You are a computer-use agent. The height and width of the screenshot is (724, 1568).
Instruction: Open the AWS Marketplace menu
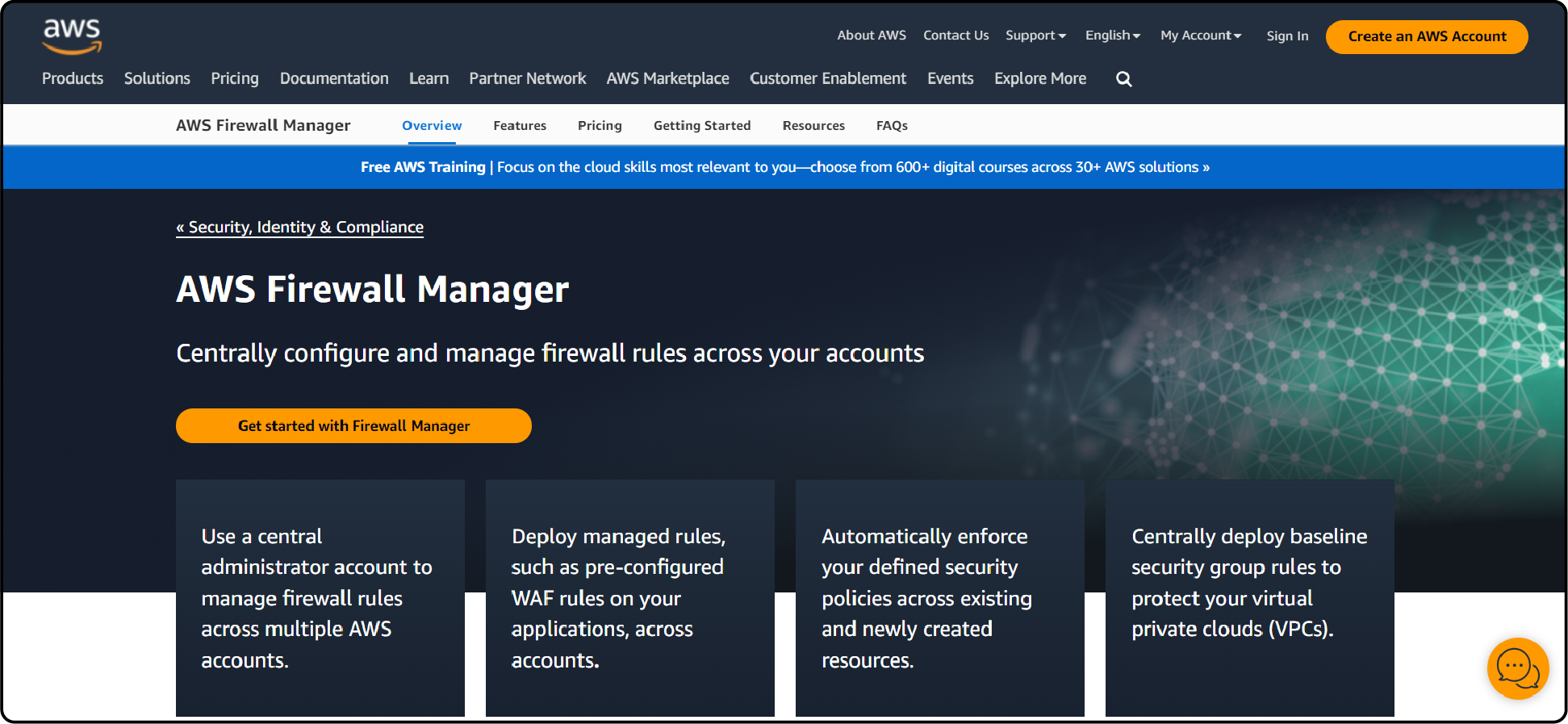668,78
